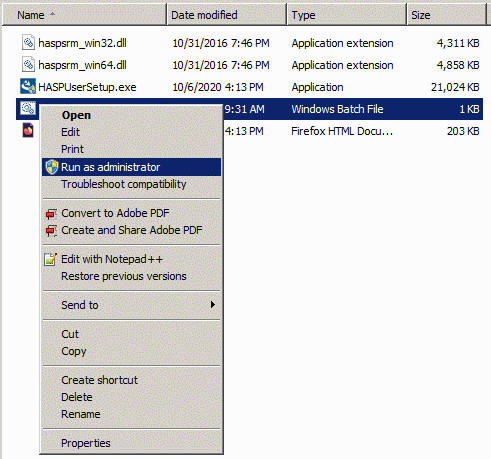Click Application extension type for haspsrm_win64.dll
Viewport: 491px width, 459px height.
[342, 65]
